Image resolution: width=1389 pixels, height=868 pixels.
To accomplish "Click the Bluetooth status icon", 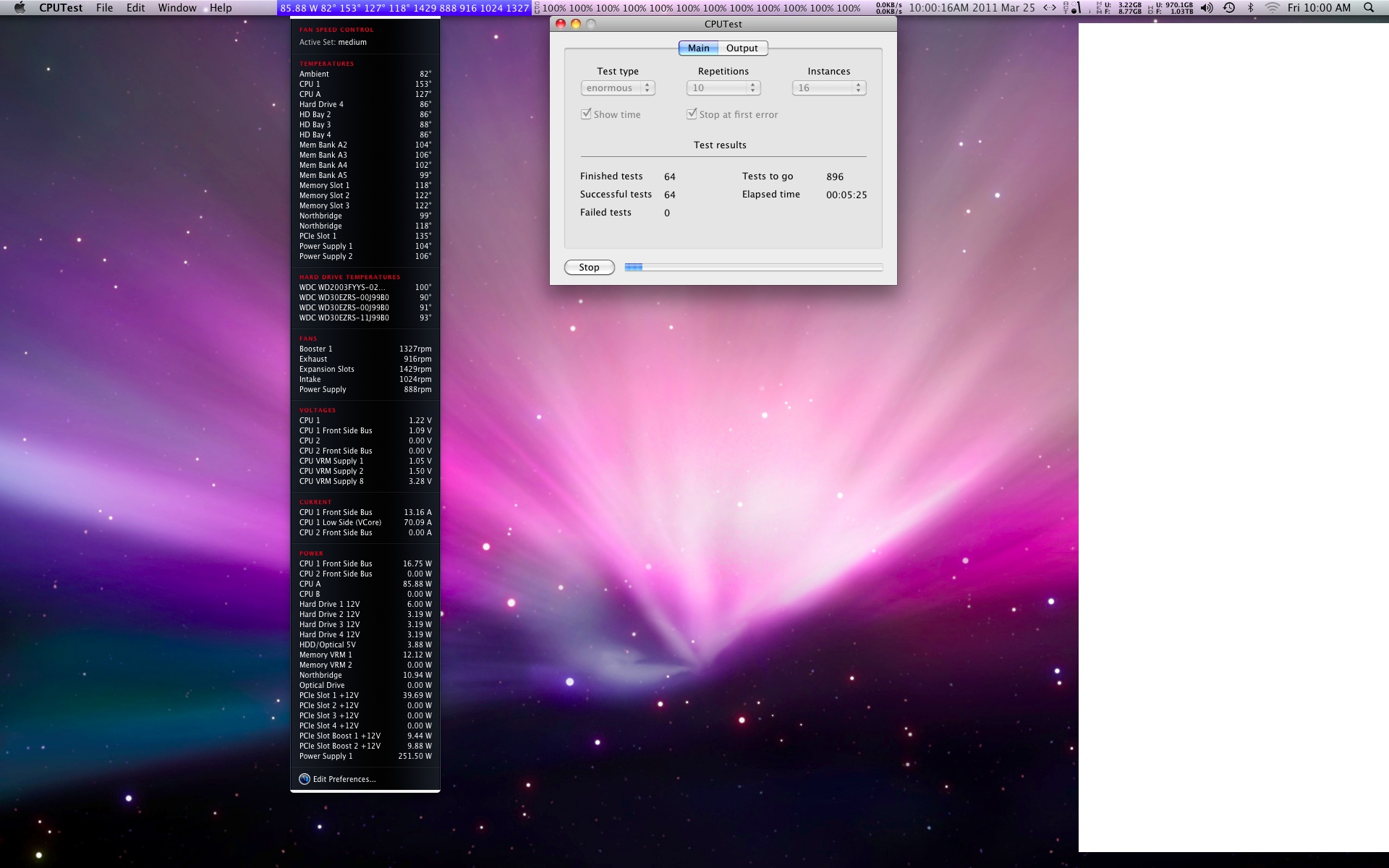I will coord(1251,8).
